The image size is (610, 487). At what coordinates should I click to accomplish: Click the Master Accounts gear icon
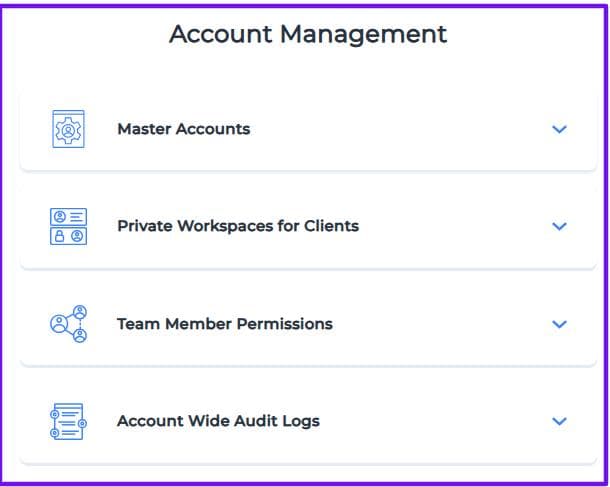click(68, 129)
